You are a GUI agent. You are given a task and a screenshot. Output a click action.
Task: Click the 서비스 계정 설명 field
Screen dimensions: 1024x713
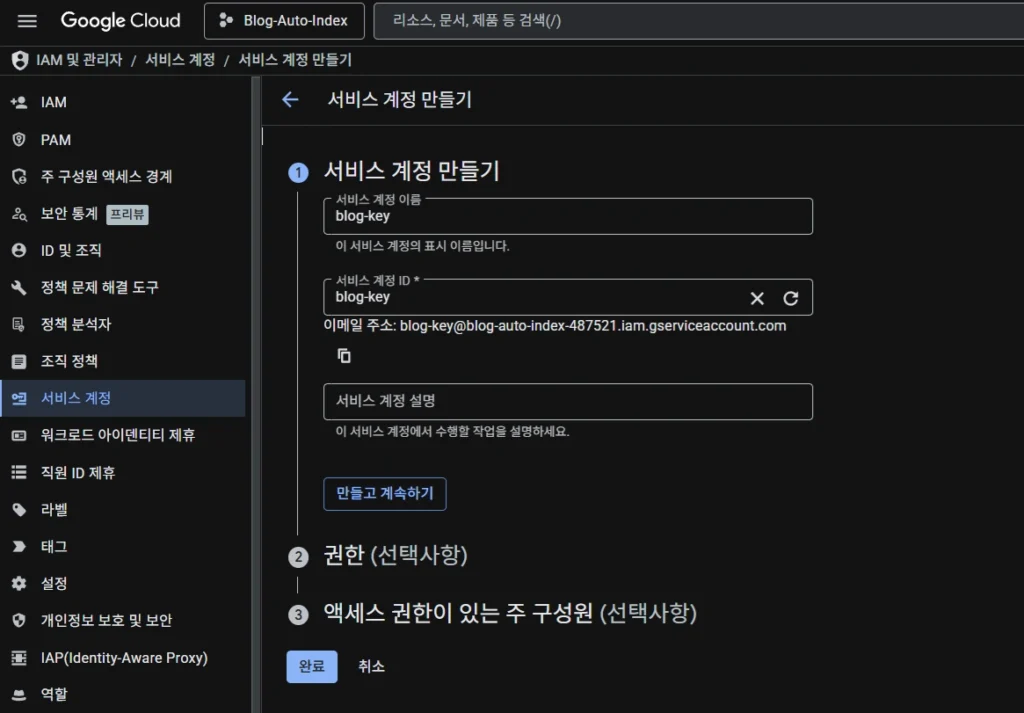[568, 402]
